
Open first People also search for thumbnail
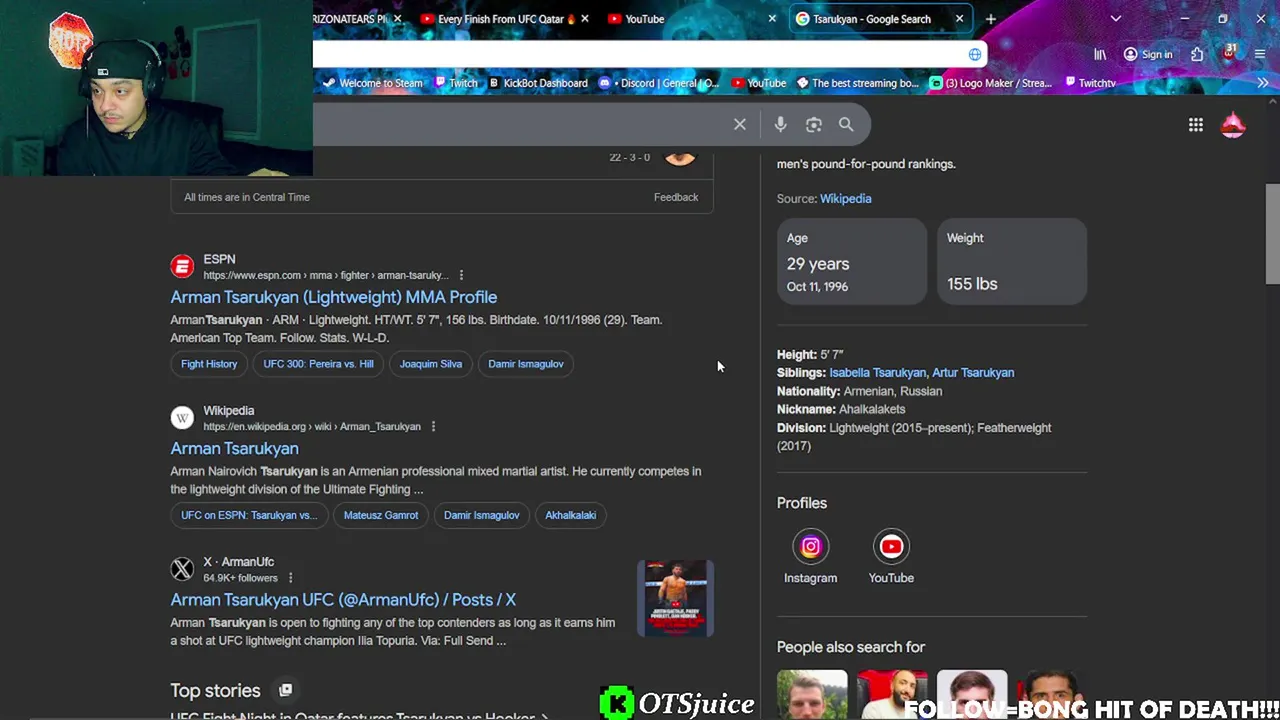point(812,694)
